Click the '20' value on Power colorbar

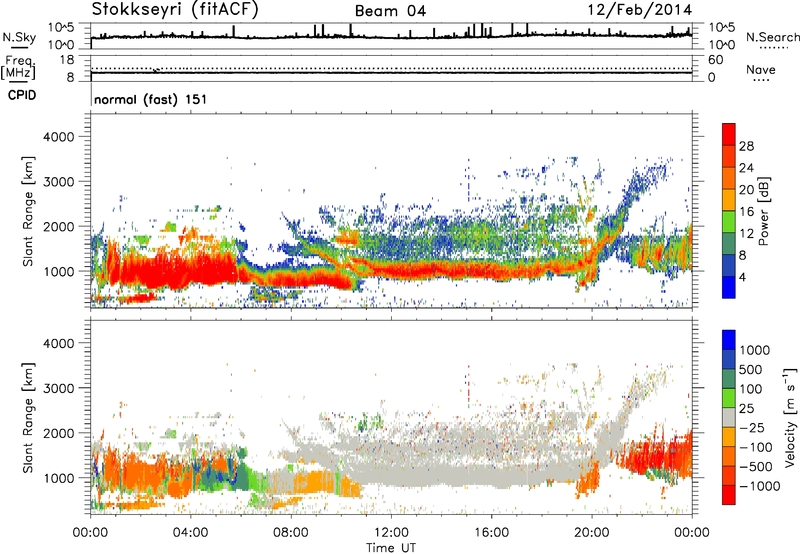[746, 190]
